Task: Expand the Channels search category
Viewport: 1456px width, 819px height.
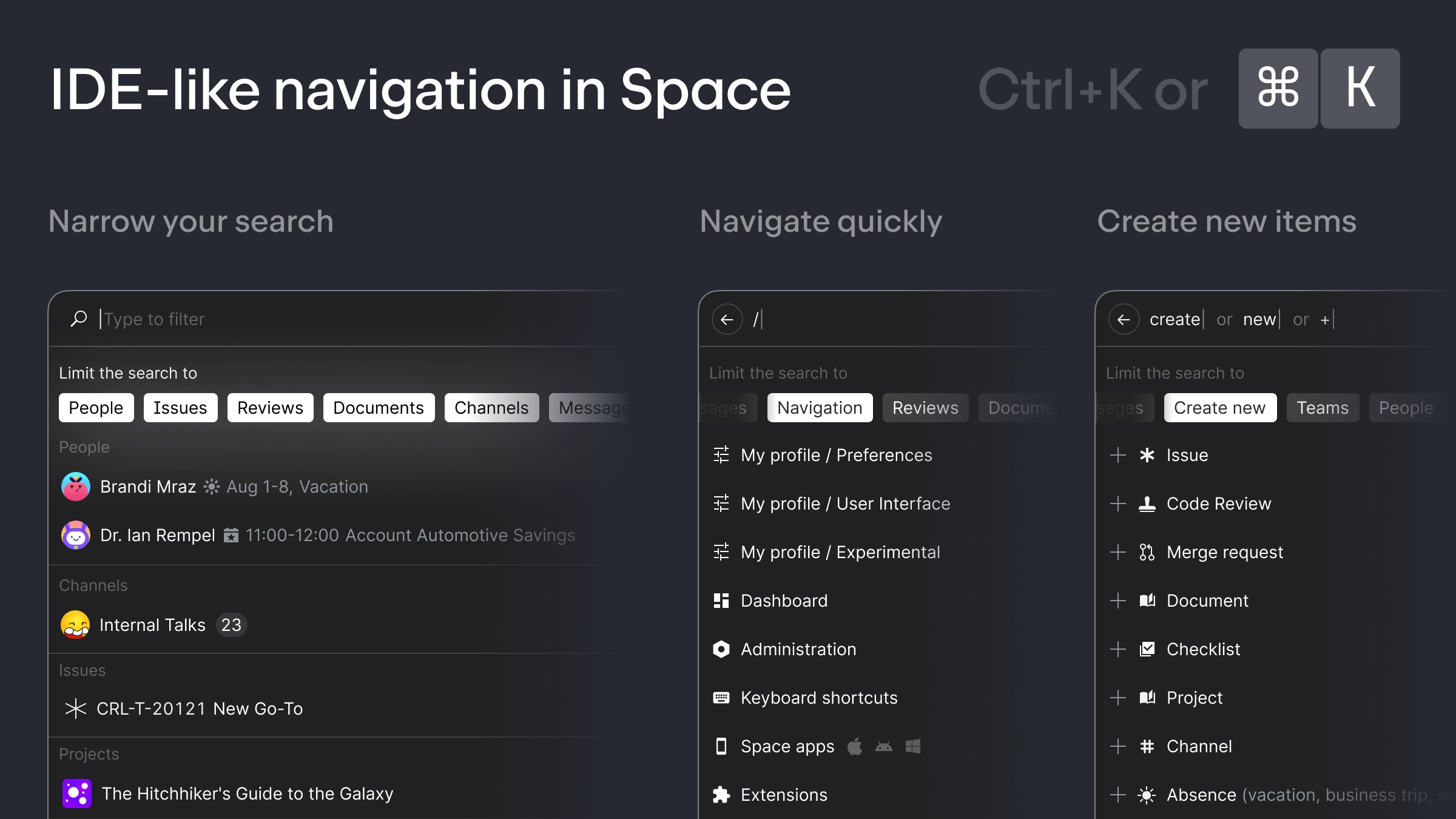Action: point(491,408)
